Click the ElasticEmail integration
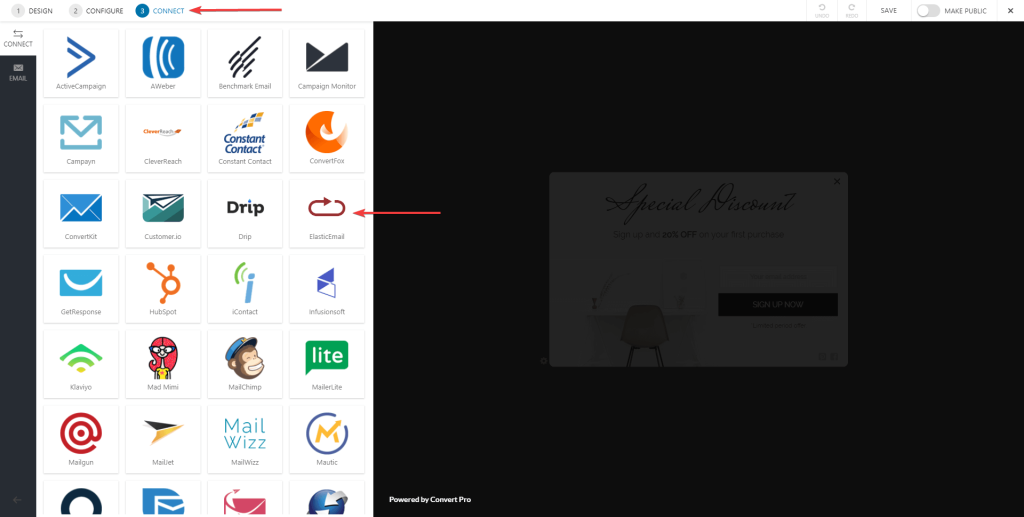The width and height of the screenshot is (1024, 517). click(327, 213)
